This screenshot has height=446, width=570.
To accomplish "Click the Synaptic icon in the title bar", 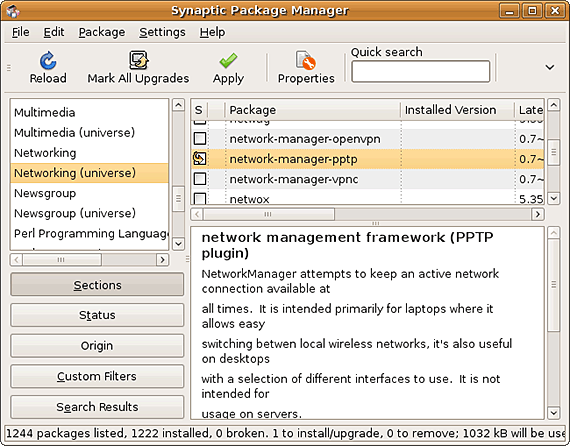I will [x=13, y=11].
